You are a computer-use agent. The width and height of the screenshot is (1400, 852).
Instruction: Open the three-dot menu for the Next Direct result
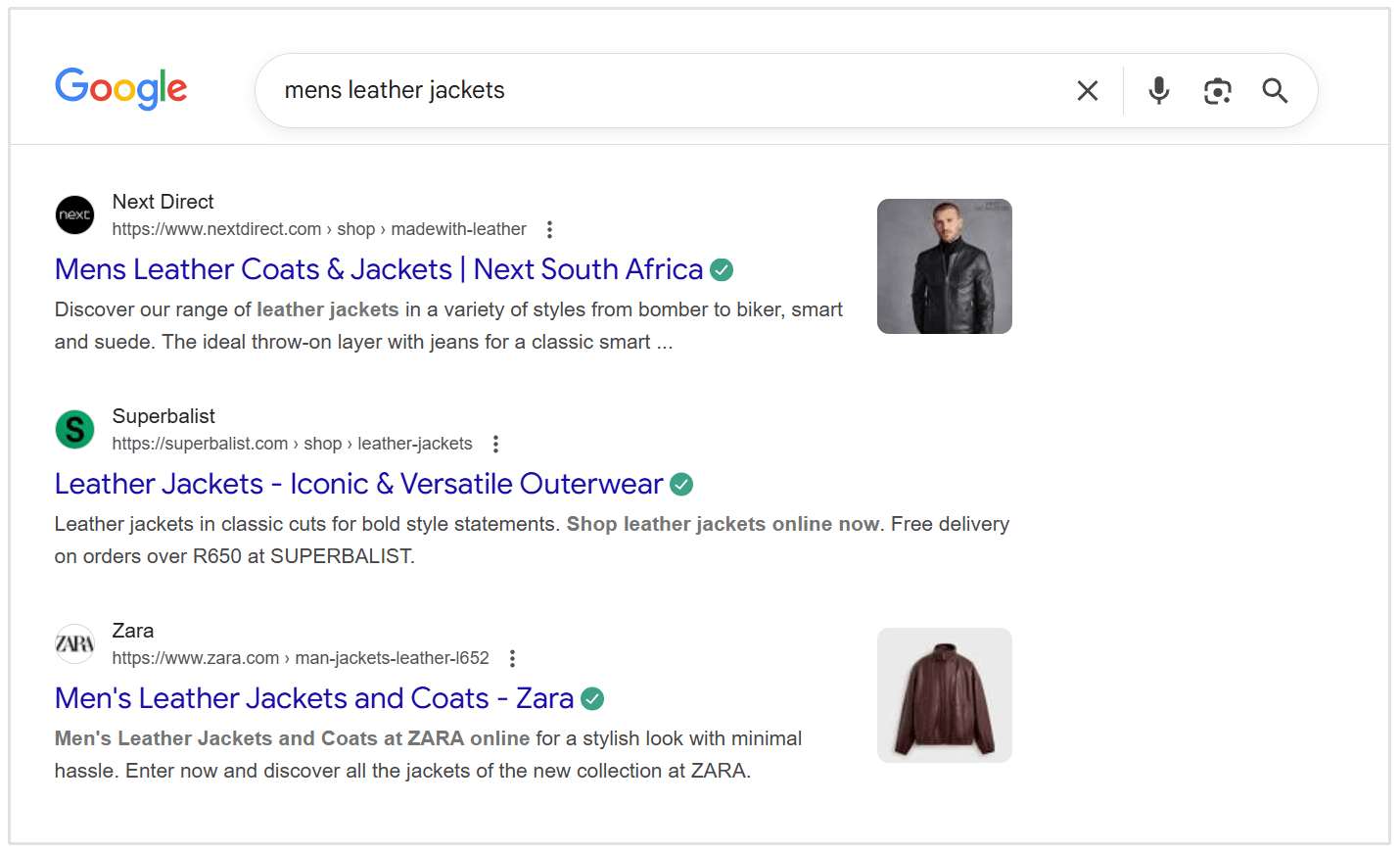pos(549,228)
